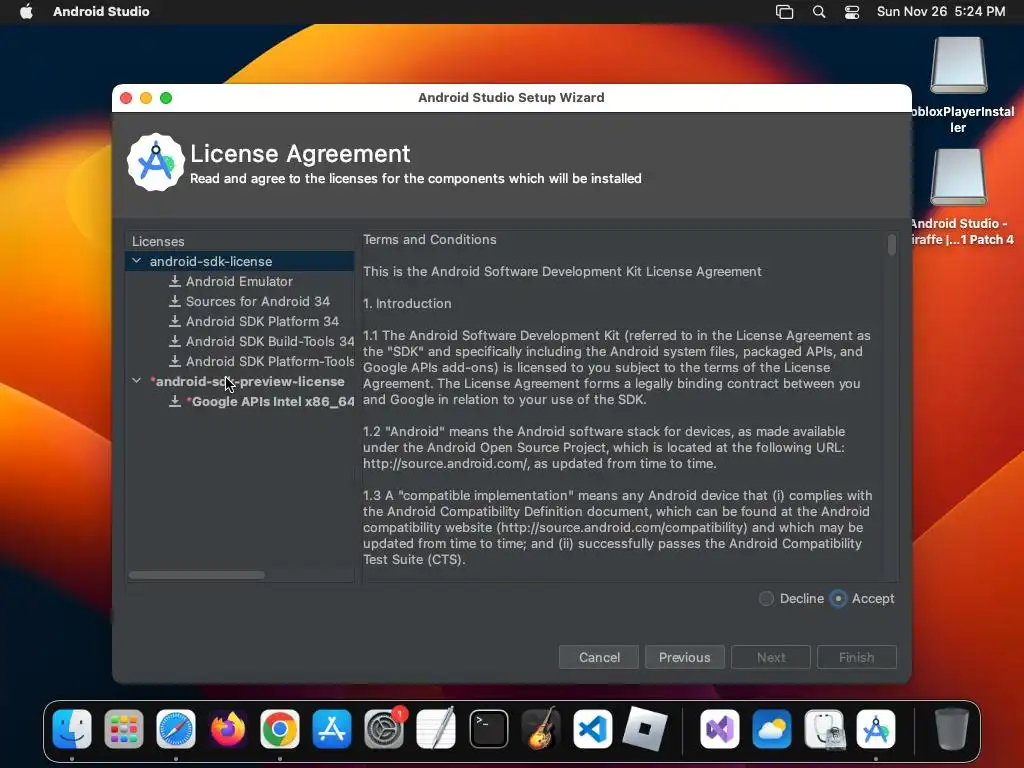1024x768 pixels.
Task: Select the Android SDK Platform 34 row
Action: pyautogui.click(x=240, y=321)
